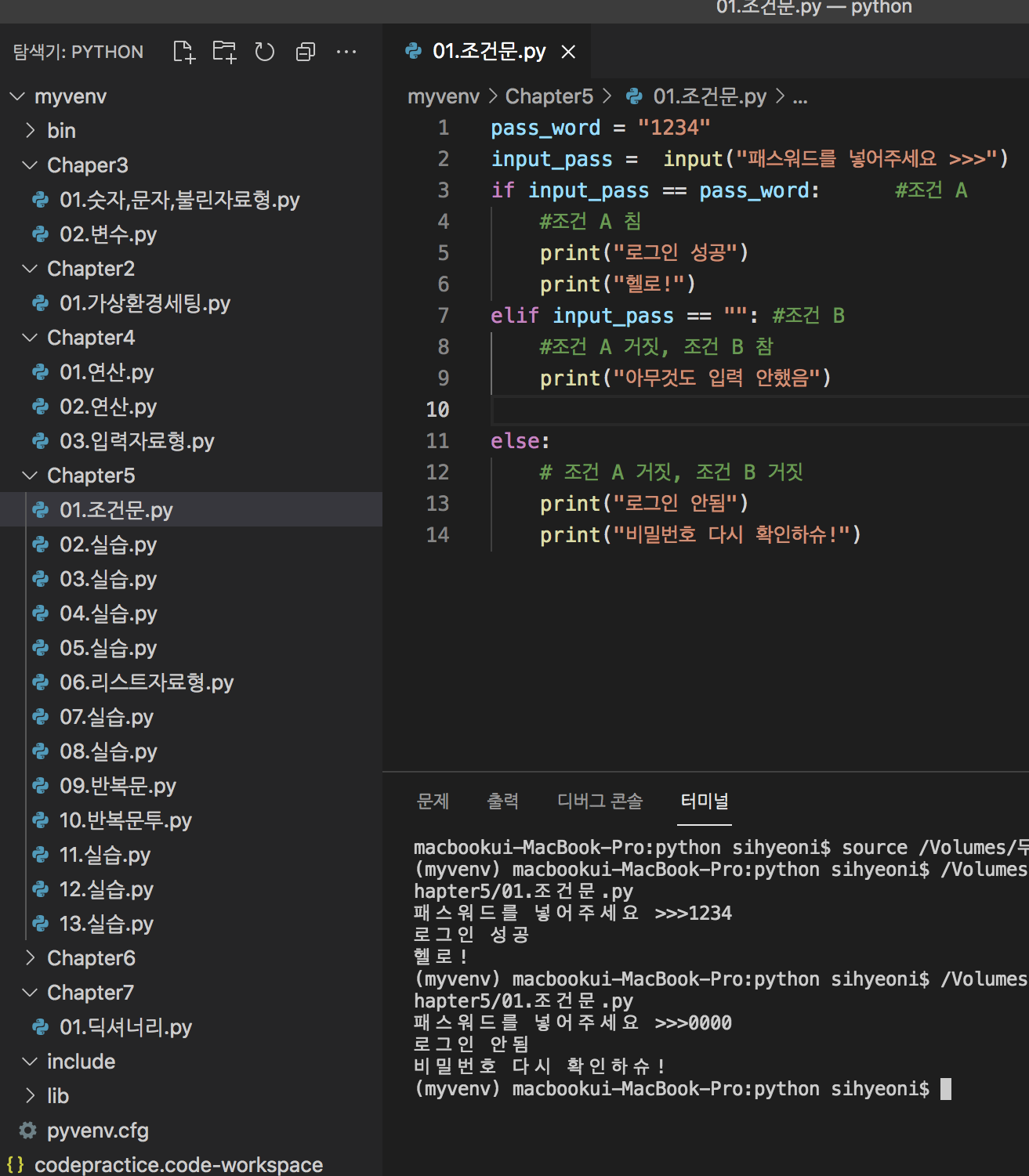
Task: Click terminal output line 로그인 안됨
Action: (472, 1044)
